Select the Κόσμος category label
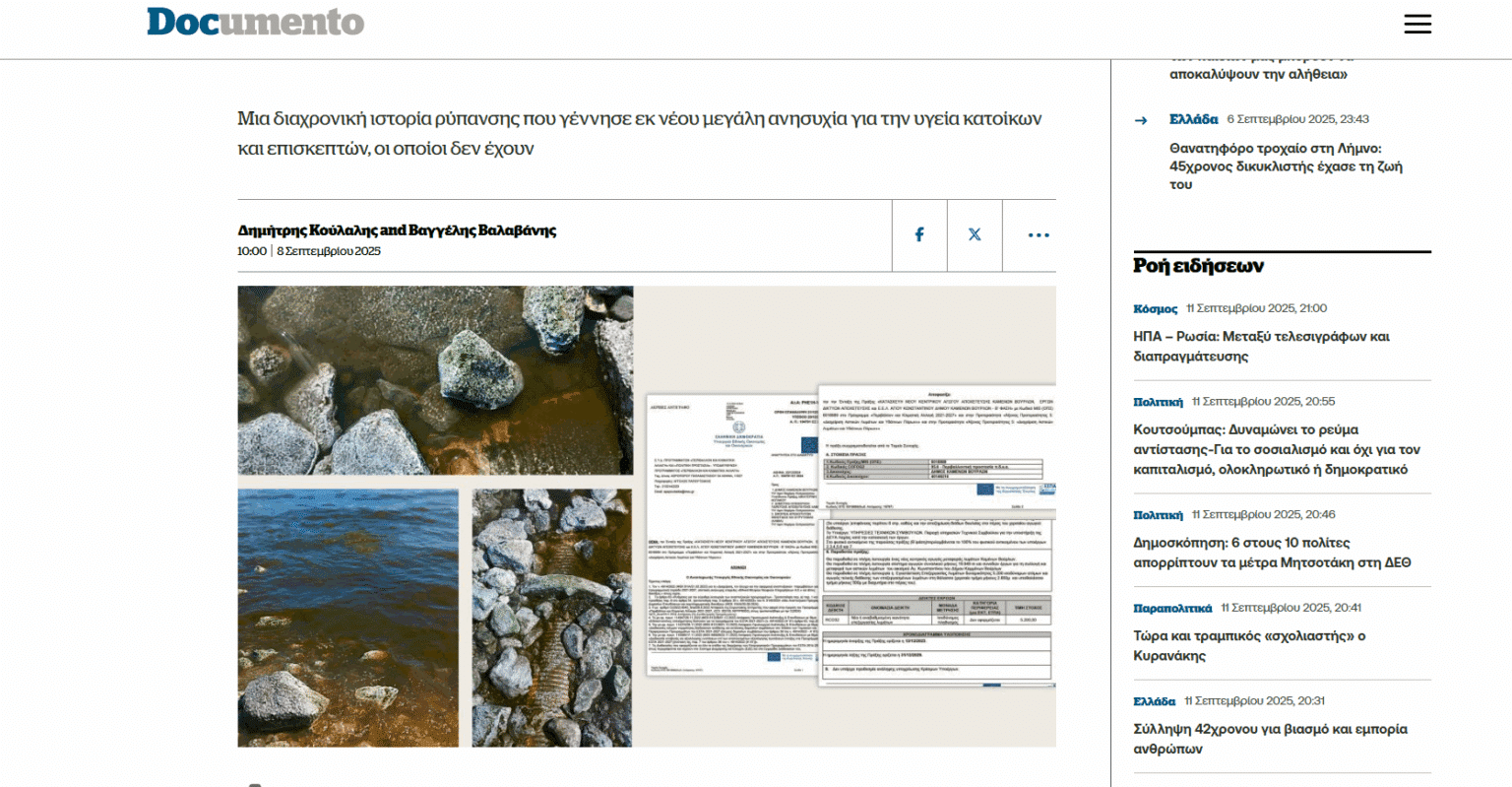This screenshot has width=1512, height=787. [1155, 309]
